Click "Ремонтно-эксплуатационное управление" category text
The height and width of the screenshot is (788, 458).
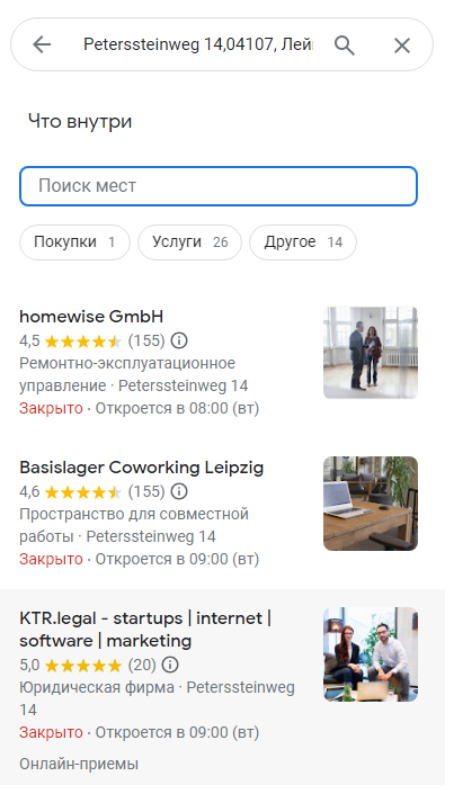point(127,374)
